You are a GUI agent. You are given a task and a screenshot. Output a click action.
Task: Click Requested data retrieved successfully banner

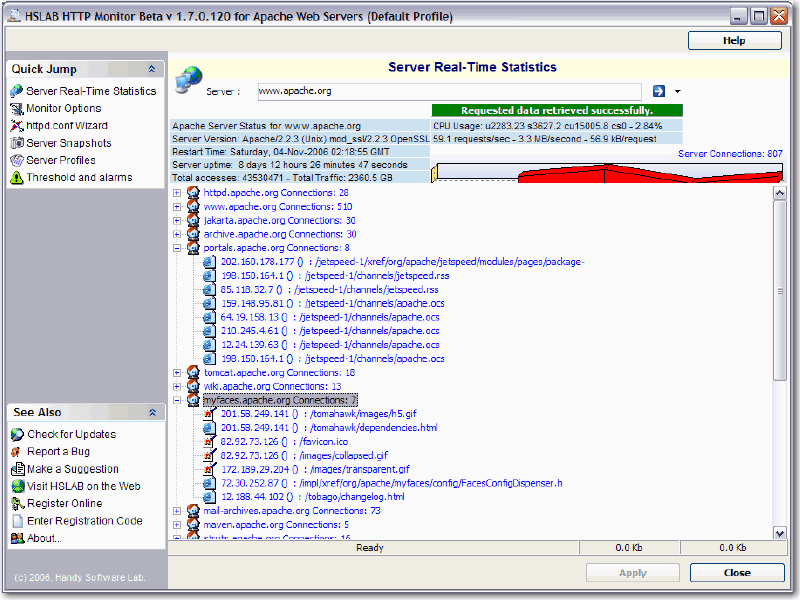557,110
